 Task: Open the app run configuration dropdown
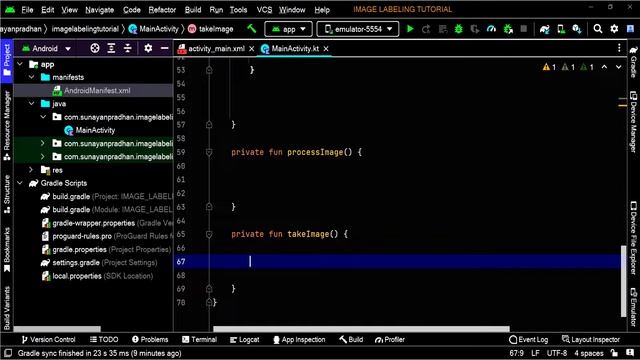pyautogui.click(x=288, y=29)
